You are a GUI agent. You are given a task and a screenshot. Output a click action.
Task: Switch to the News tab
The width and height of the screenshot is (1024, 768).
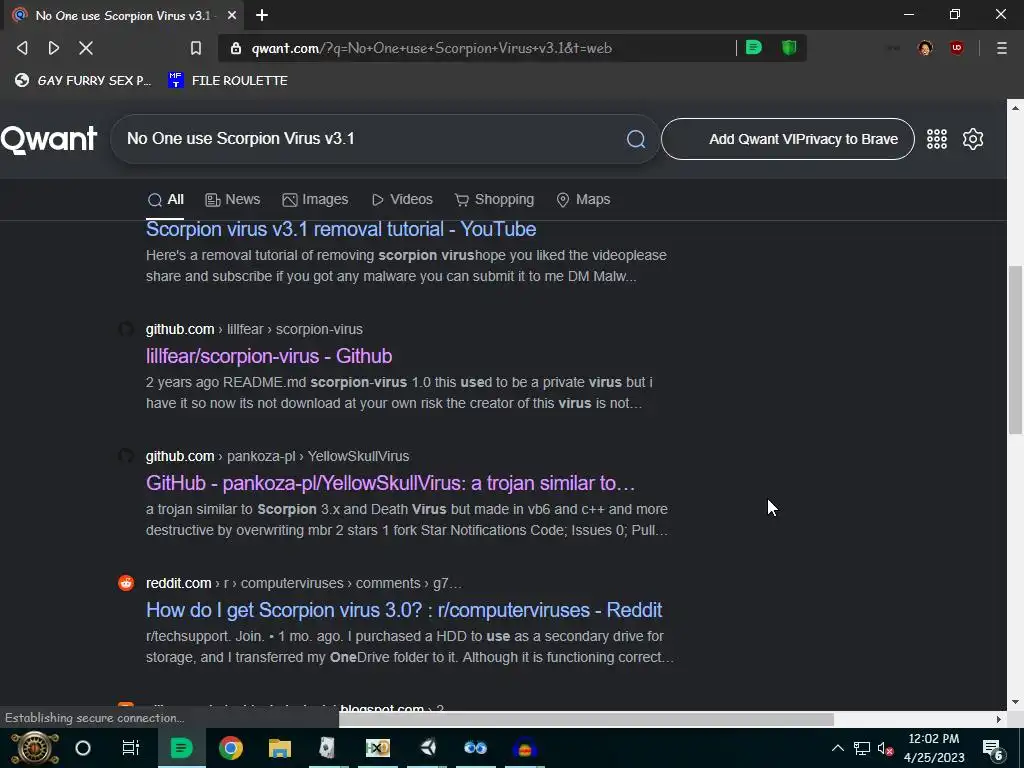tap(232, 199)
